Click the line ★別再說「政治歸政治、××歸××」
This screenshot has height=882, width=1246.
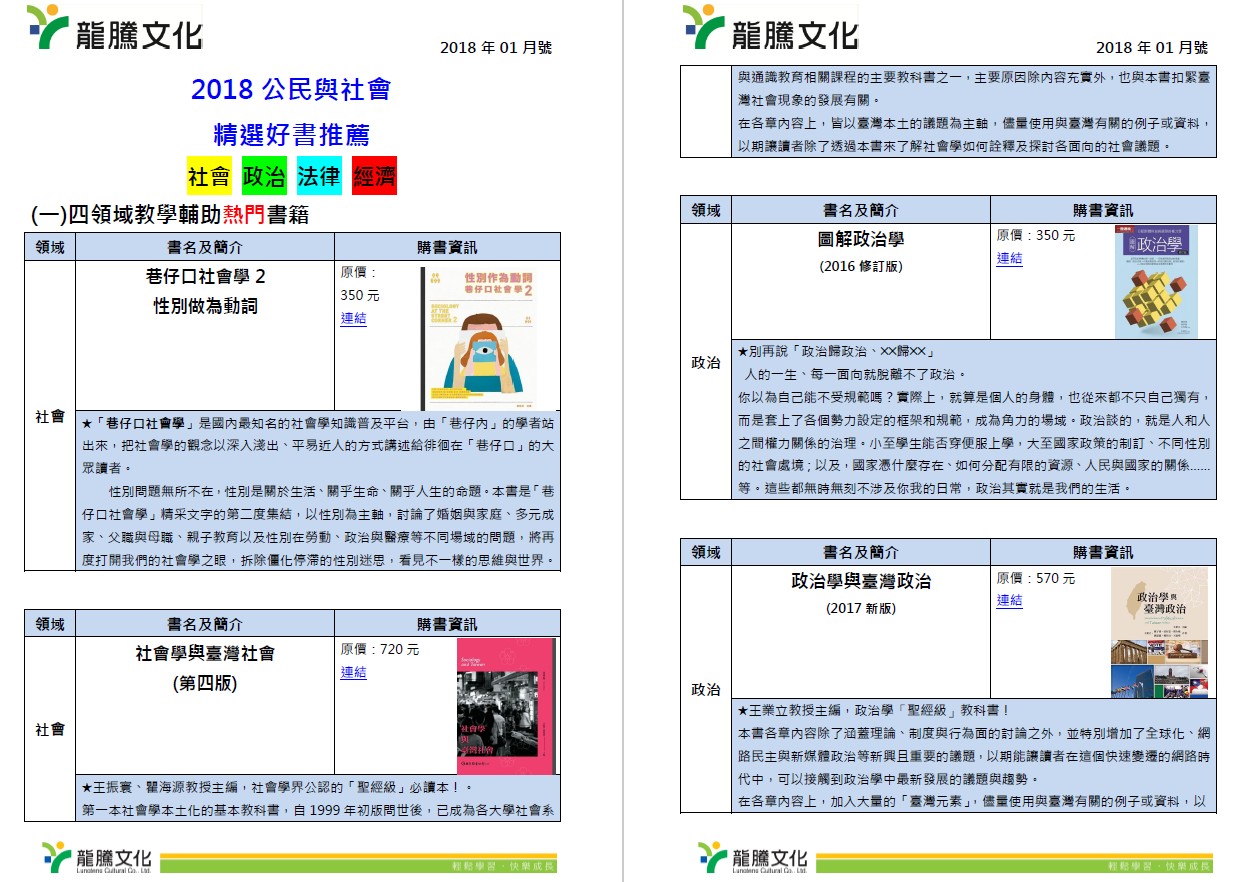point(836,352)
